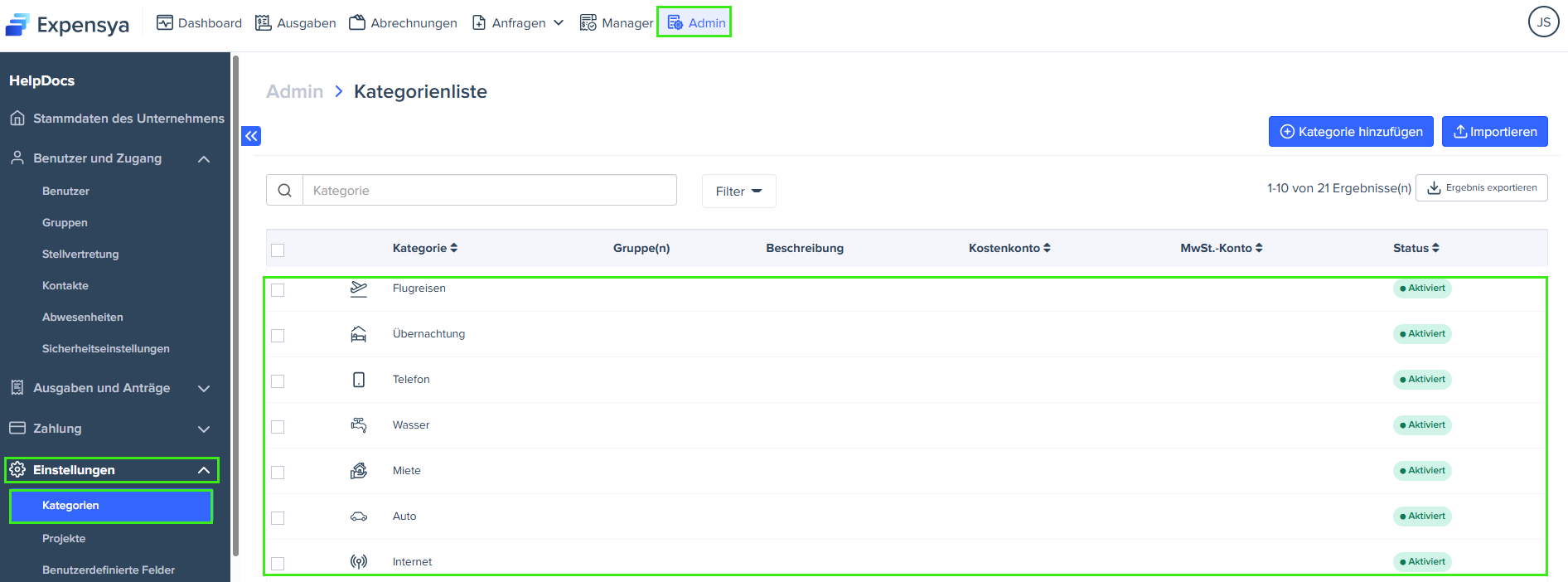Open Kontakte in sidebar
This screenshot has height=582, width=1568.
coord(65,285)
